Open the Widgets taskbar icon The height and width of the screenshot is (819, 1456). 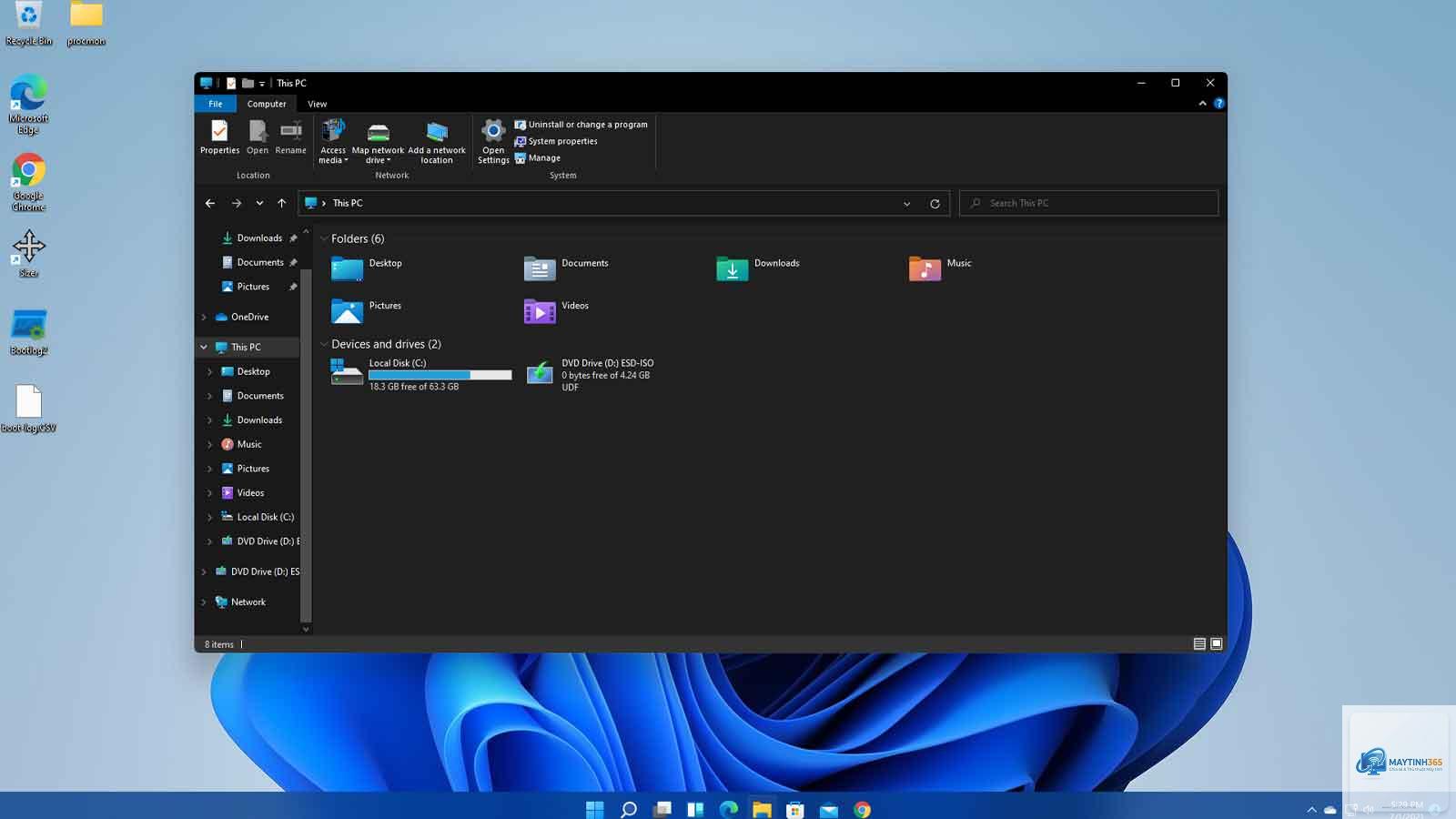(695, 809)
